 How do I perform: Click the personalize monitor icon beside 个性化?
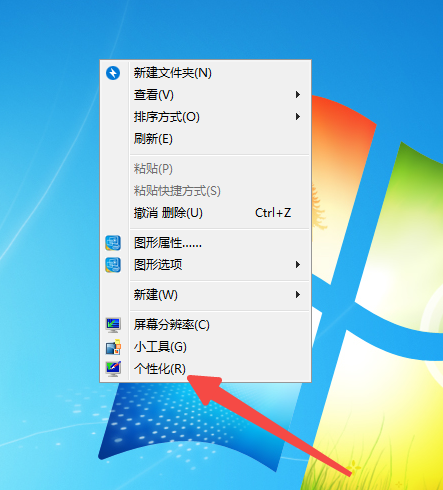113,369
